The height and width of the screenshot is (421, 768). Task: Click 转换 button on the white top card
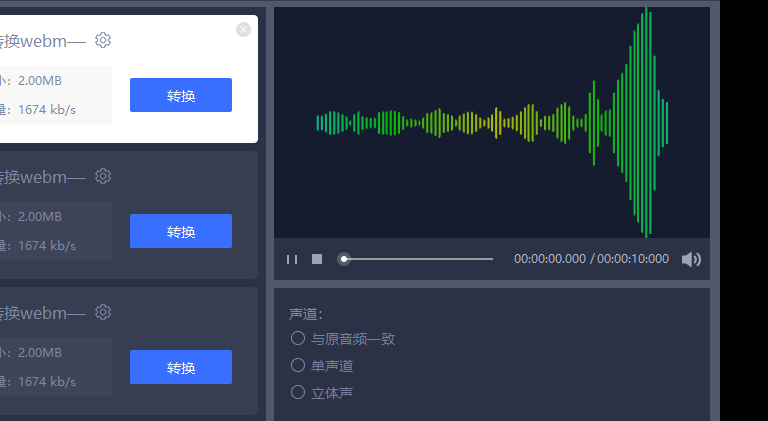click(x=181, y=95)
